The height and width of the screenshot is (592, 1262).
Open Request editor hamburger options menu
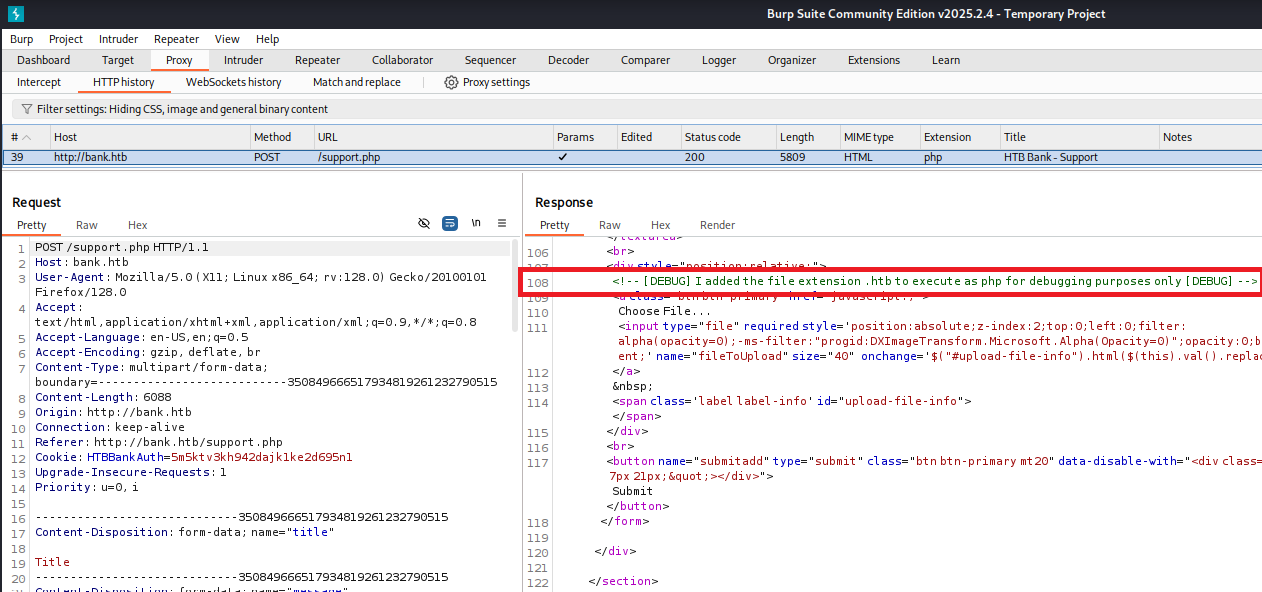(x=502, y=223)
